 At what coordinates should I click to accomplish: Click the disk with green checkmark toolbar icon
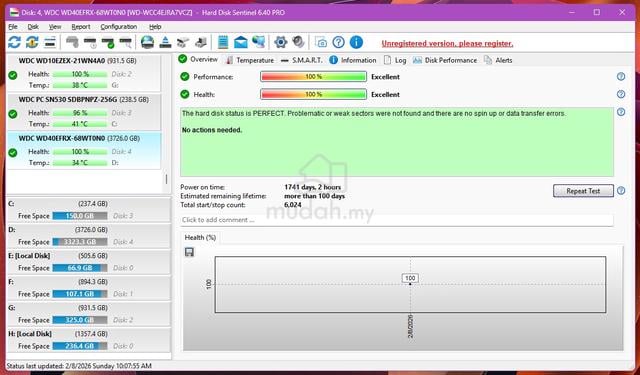click(108, 42)
